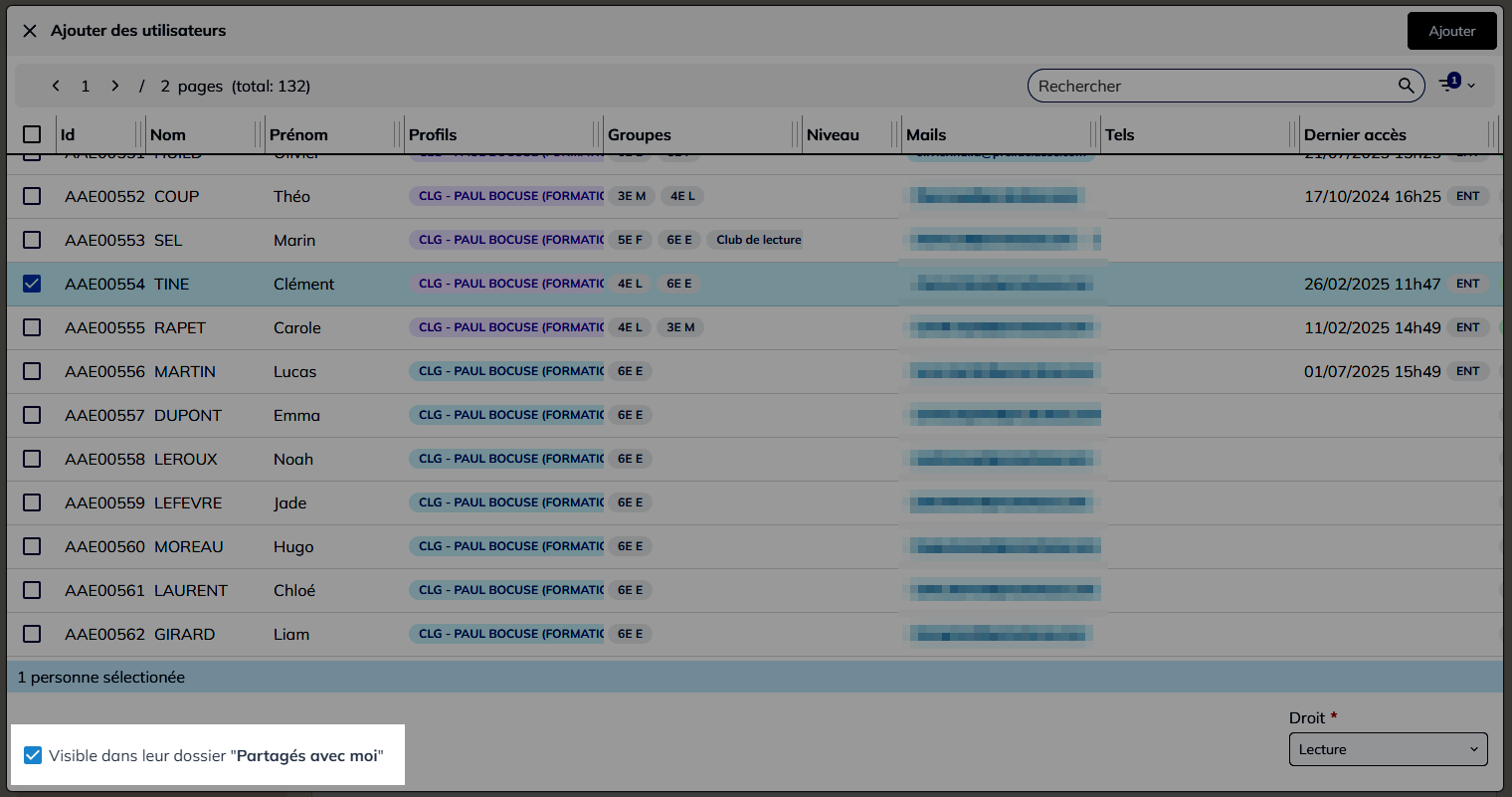
Task: Check the box for DUPONT Emma
Action: [x=32, y=415]
